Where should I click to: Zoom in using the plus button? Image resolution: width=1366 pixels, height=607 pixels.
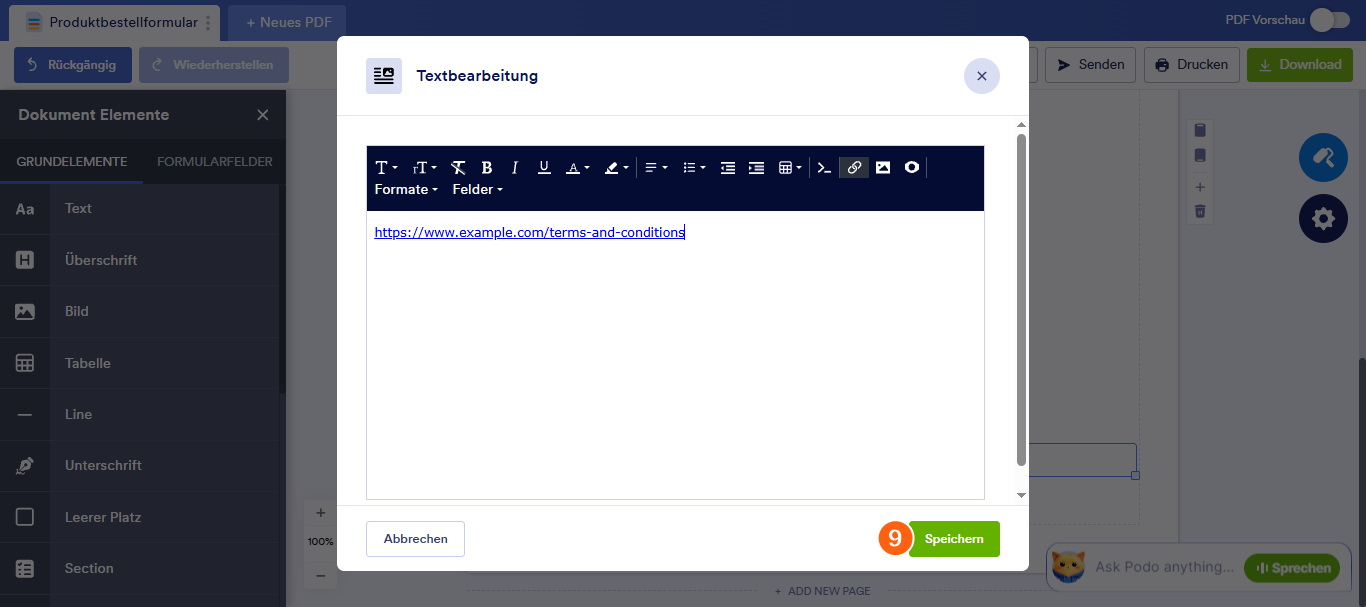321,513
